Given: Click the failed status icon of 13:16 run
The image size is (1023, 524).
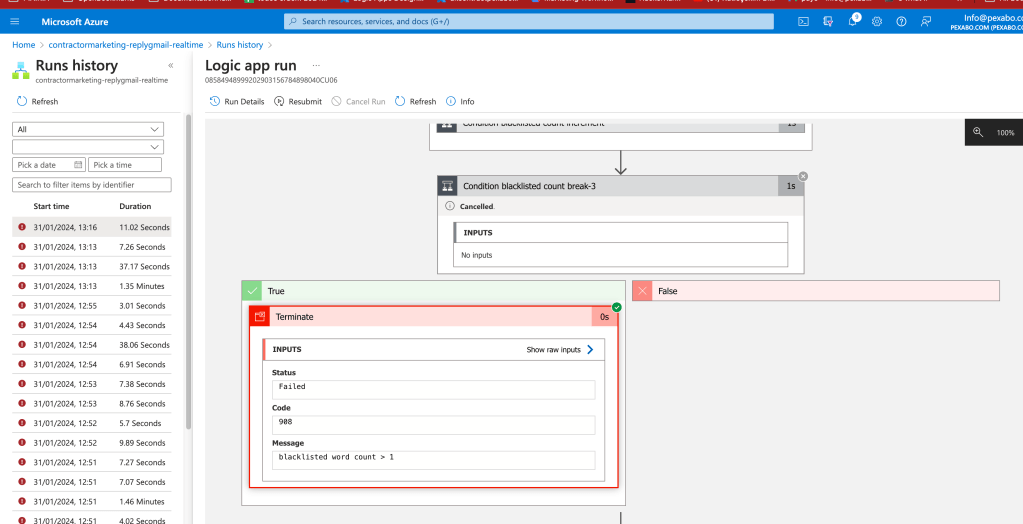Looking at the screenshot, I should [22, 227].
